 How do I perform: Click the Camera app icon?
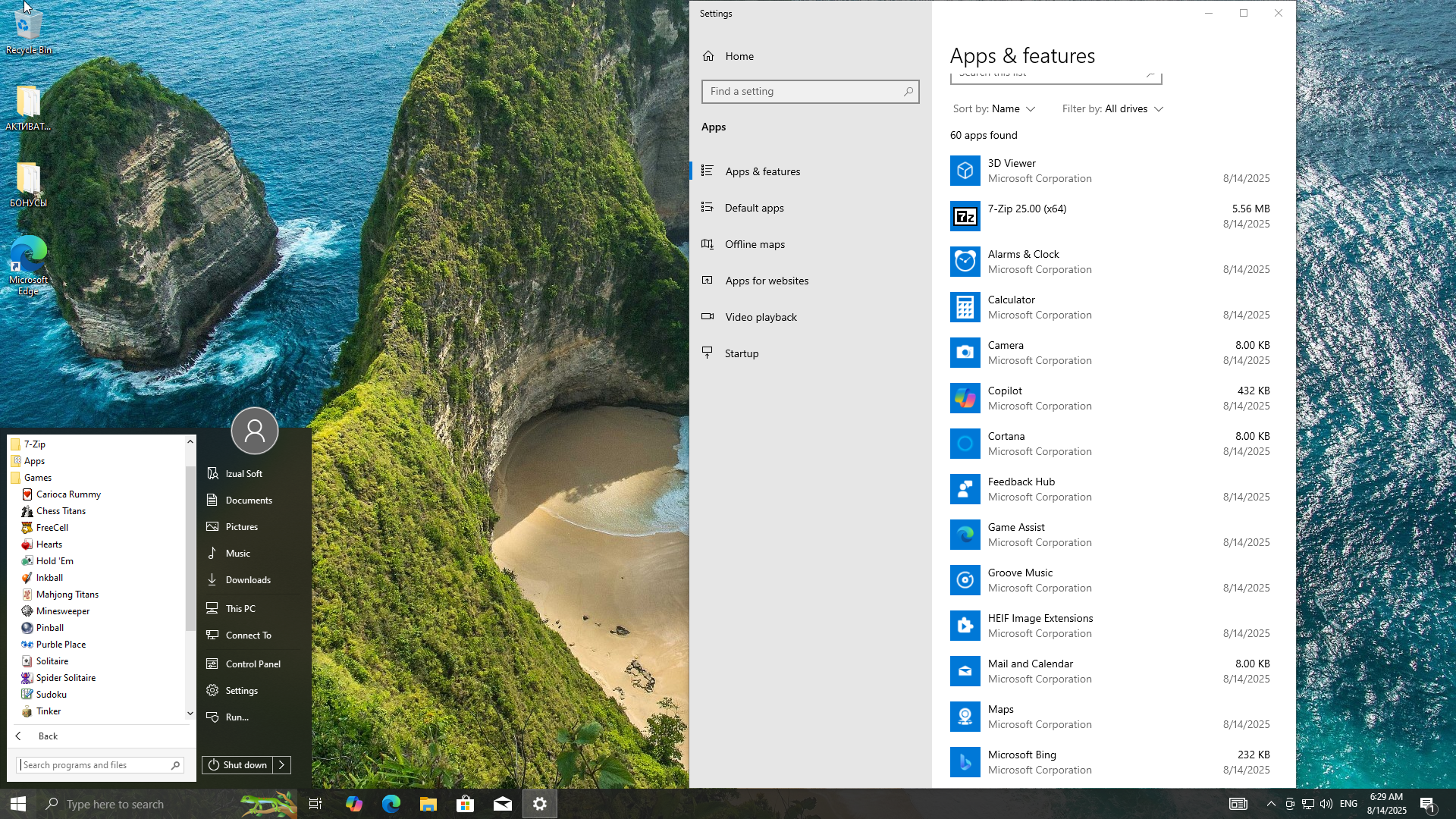click(965, 353)
